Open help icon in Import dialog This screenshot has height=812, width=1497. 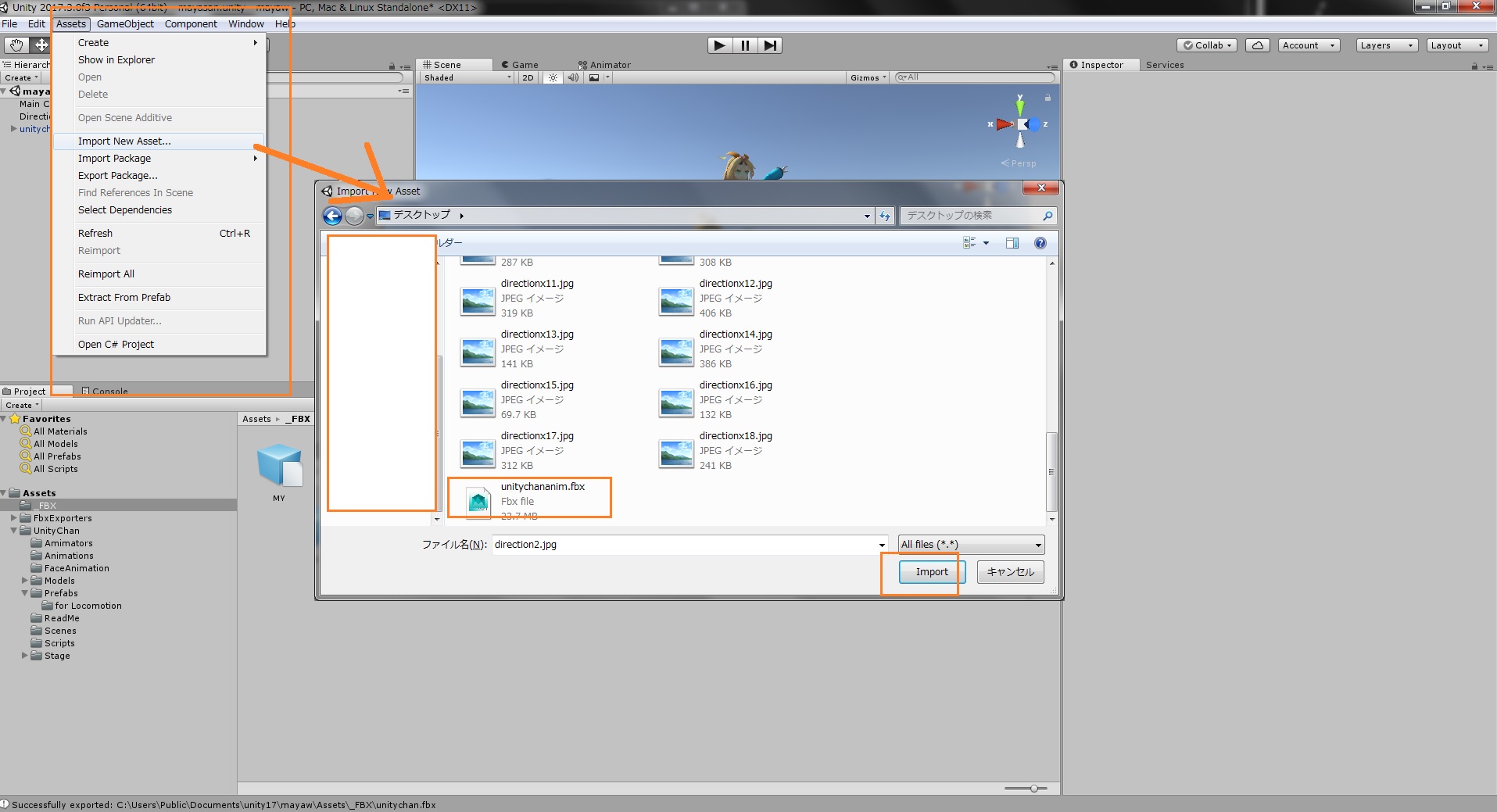click(x=1040, y=243)
